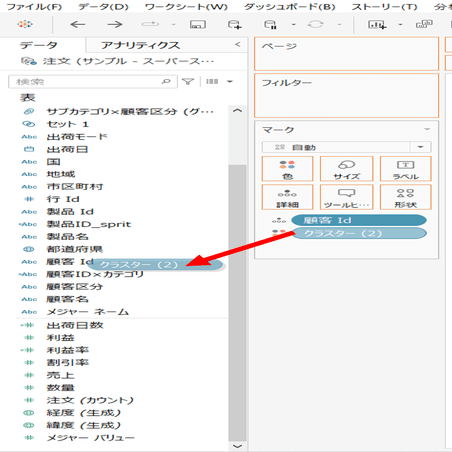Open dropdown next to pause updates icon

pos(293,24)
